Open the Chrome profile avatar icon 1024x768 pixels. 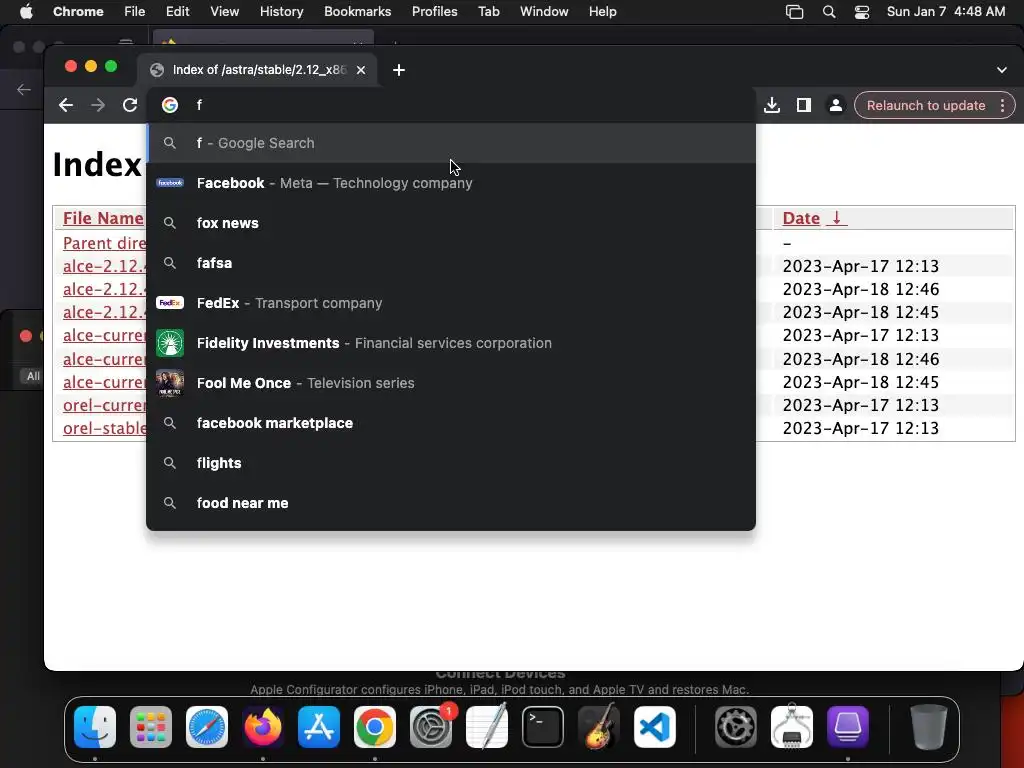pos(835,105)
